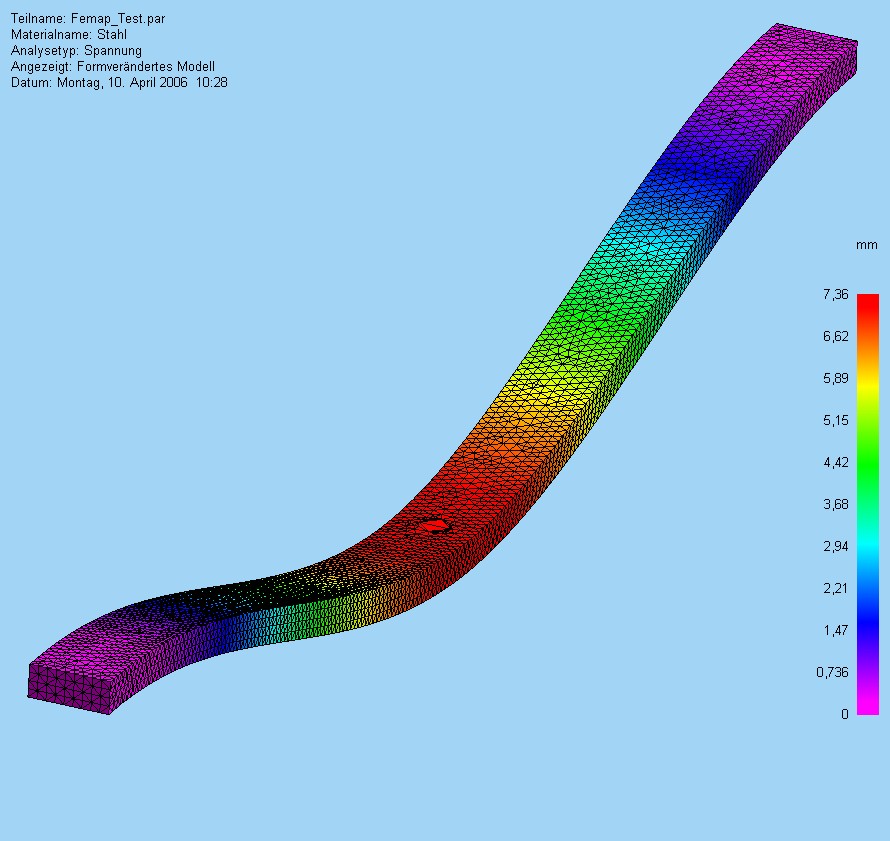Click the 'Datum: Montag, 10. April 2006' line
Screen dimensions: 890x841
119,82
